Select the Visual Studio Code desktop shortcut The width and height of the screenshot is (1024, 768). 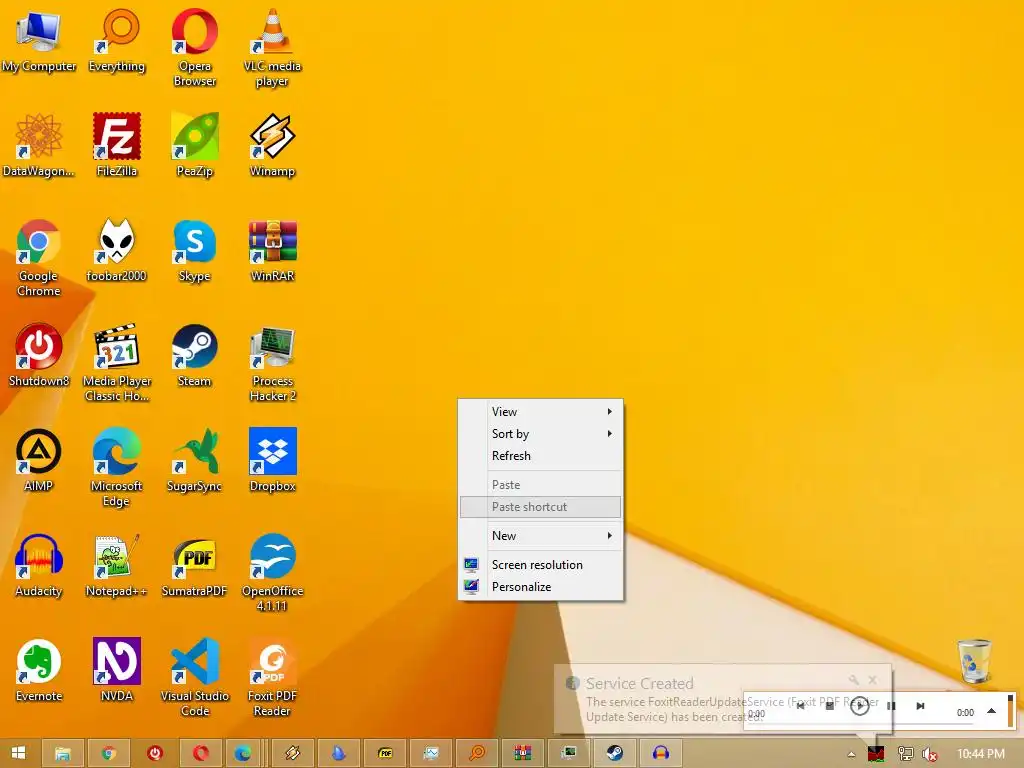(195, 679)
